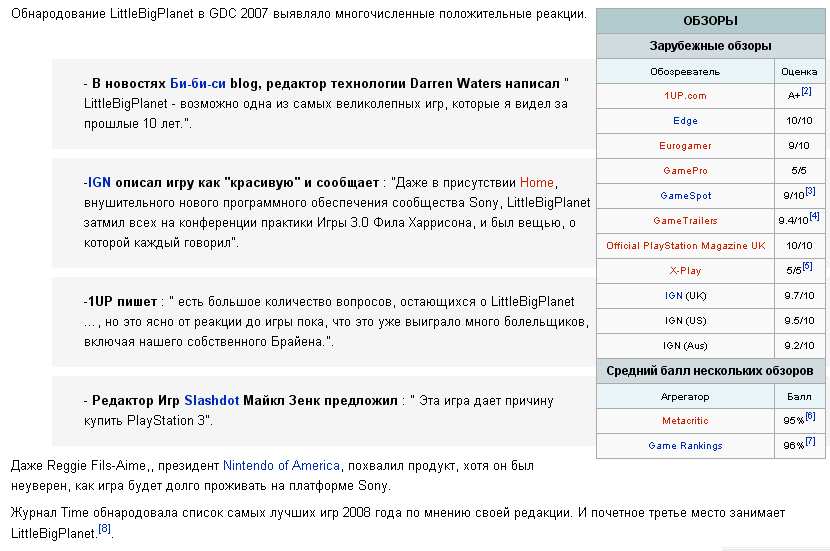
Task: Open the Eurogamer reviewer link
Action: [685, 146]
